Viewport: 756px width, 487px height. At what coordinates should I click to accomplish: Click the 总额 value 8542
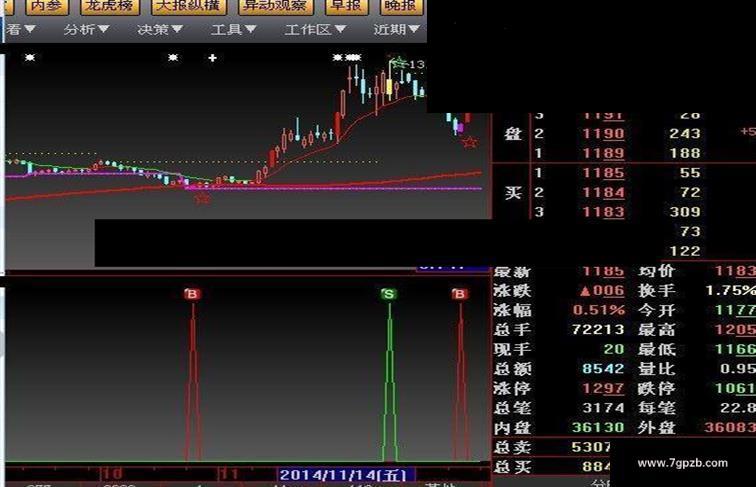pos(603,369)
